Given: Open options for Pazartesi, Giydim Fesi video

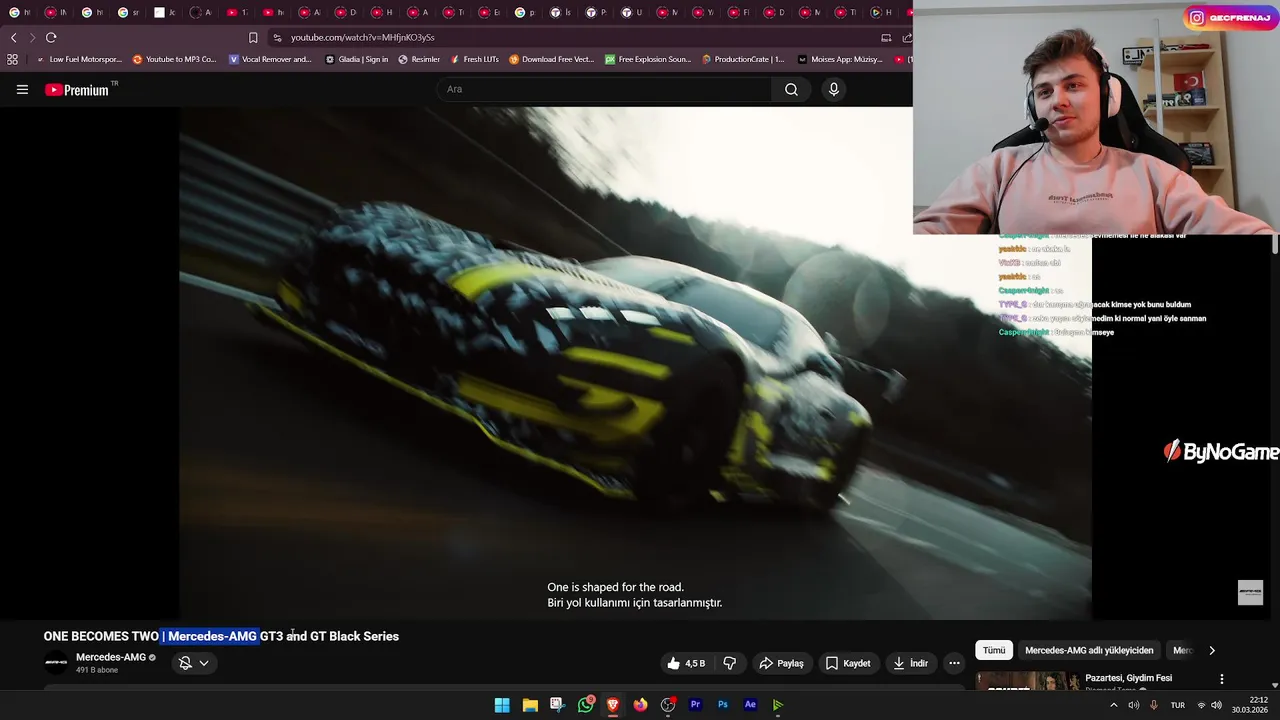Looking at the screenshot, I should [1221, 679].
